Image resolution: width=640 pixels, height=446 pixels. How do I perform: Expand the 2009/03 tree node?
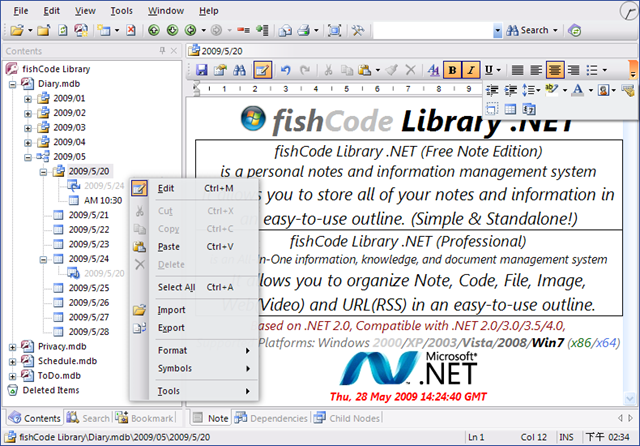[28, 128]
